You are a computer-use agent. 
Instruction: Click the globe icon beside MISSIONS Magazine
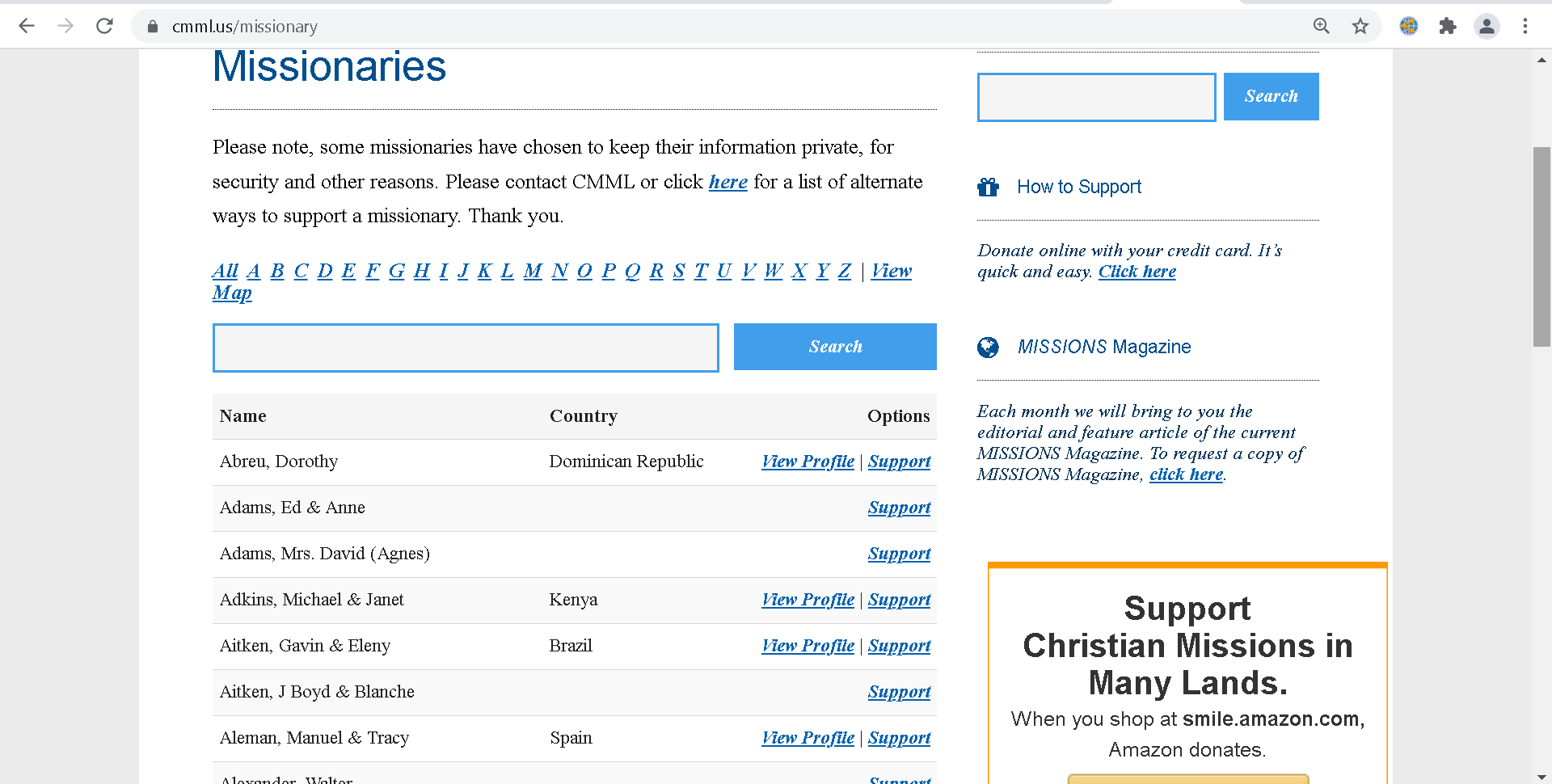(988, 348)
